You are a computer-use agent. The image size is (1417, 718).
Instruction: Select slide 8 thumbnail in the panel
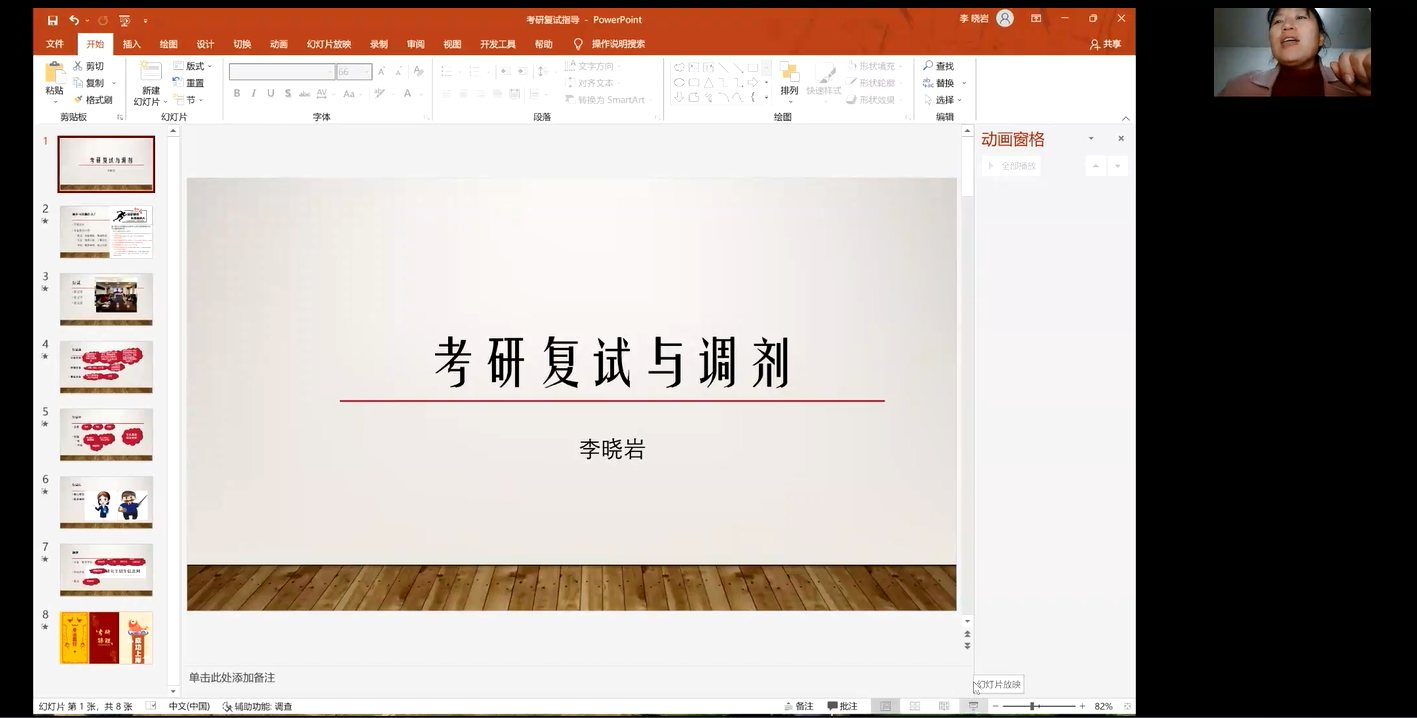point(106,638)
